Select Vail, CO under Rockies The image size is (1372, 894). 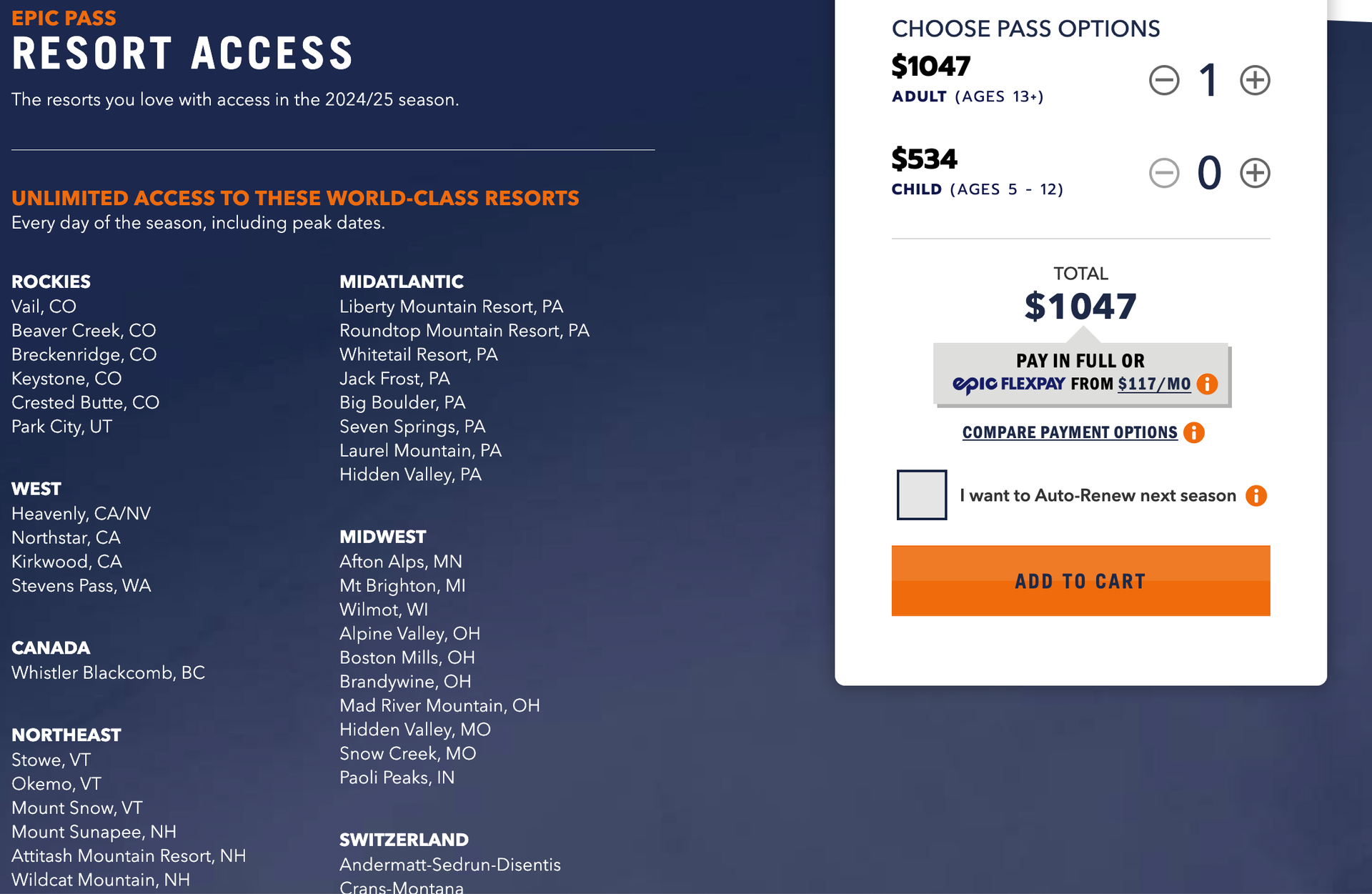(x=44, y=306)
